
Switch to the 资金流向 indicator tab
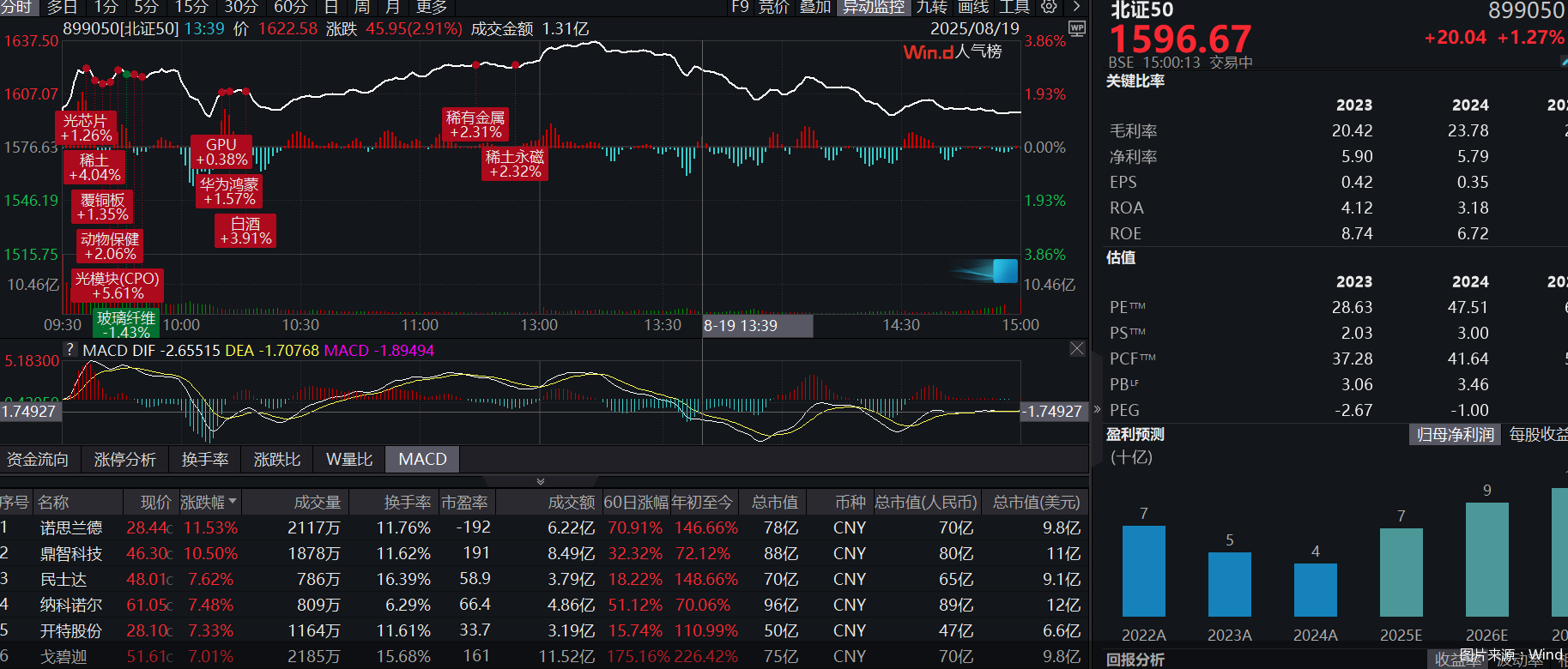pos(38,460)
